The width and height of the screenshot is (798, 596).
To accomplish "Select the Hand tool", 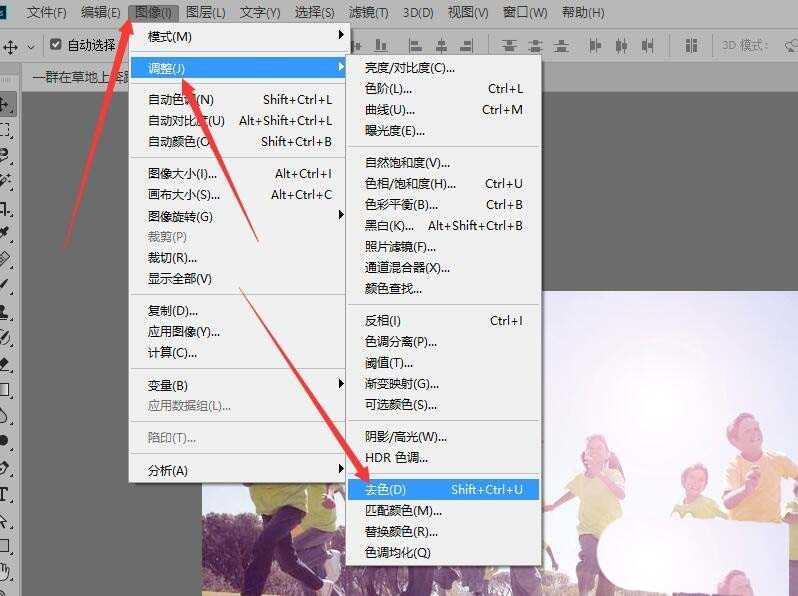I will [5, 573].
